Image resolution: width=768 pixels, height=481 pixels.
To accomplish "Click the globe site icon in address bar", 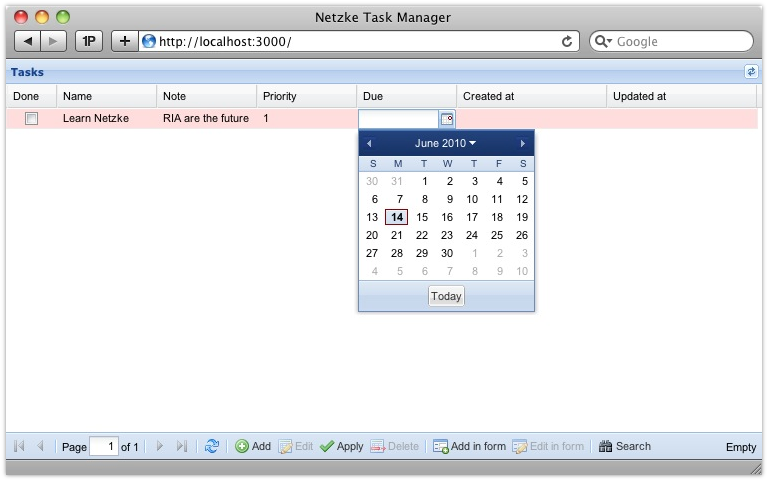I will tap(148, 42).
